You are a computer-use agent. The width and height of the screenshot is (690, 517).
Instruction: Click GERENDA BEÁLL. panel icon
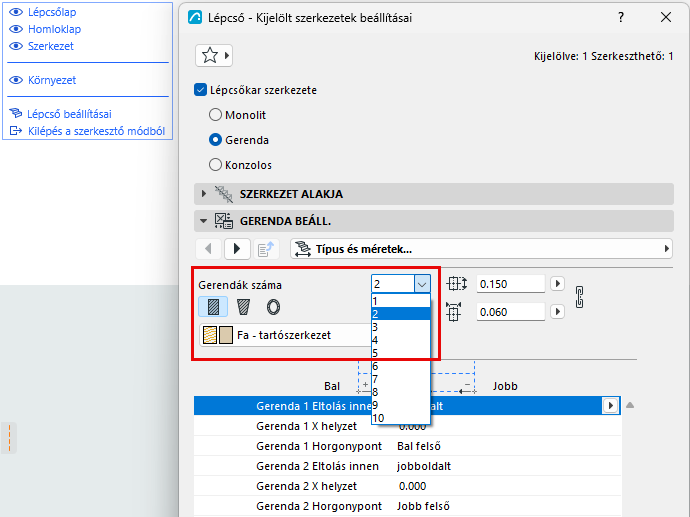click(x=224, y=221)
